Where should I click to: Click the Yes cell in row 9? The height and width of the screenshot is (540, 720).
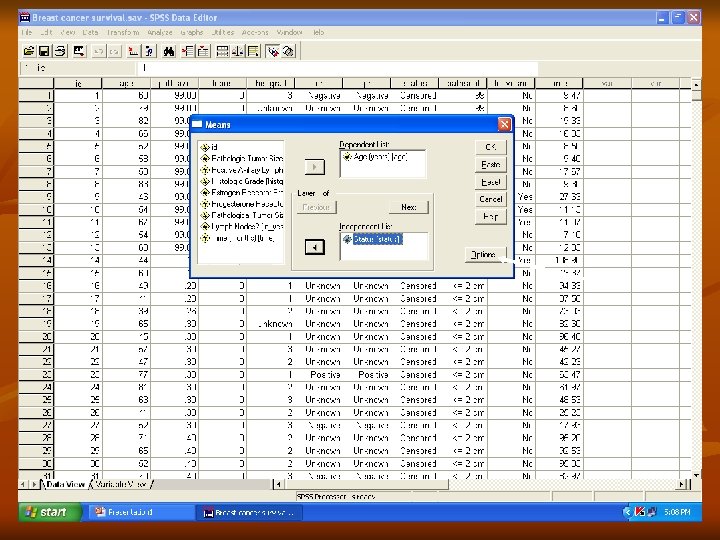(x=512, y=197)
